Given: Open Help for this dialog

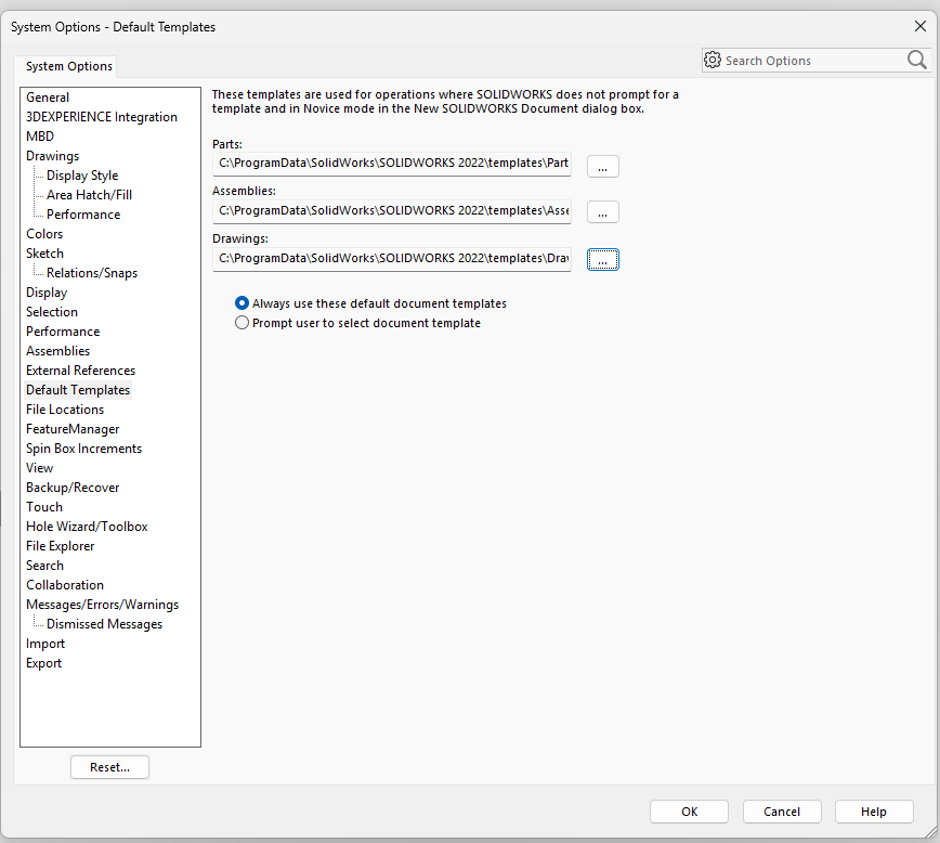Looking at the screenshot, I should (x=873, y=811).
